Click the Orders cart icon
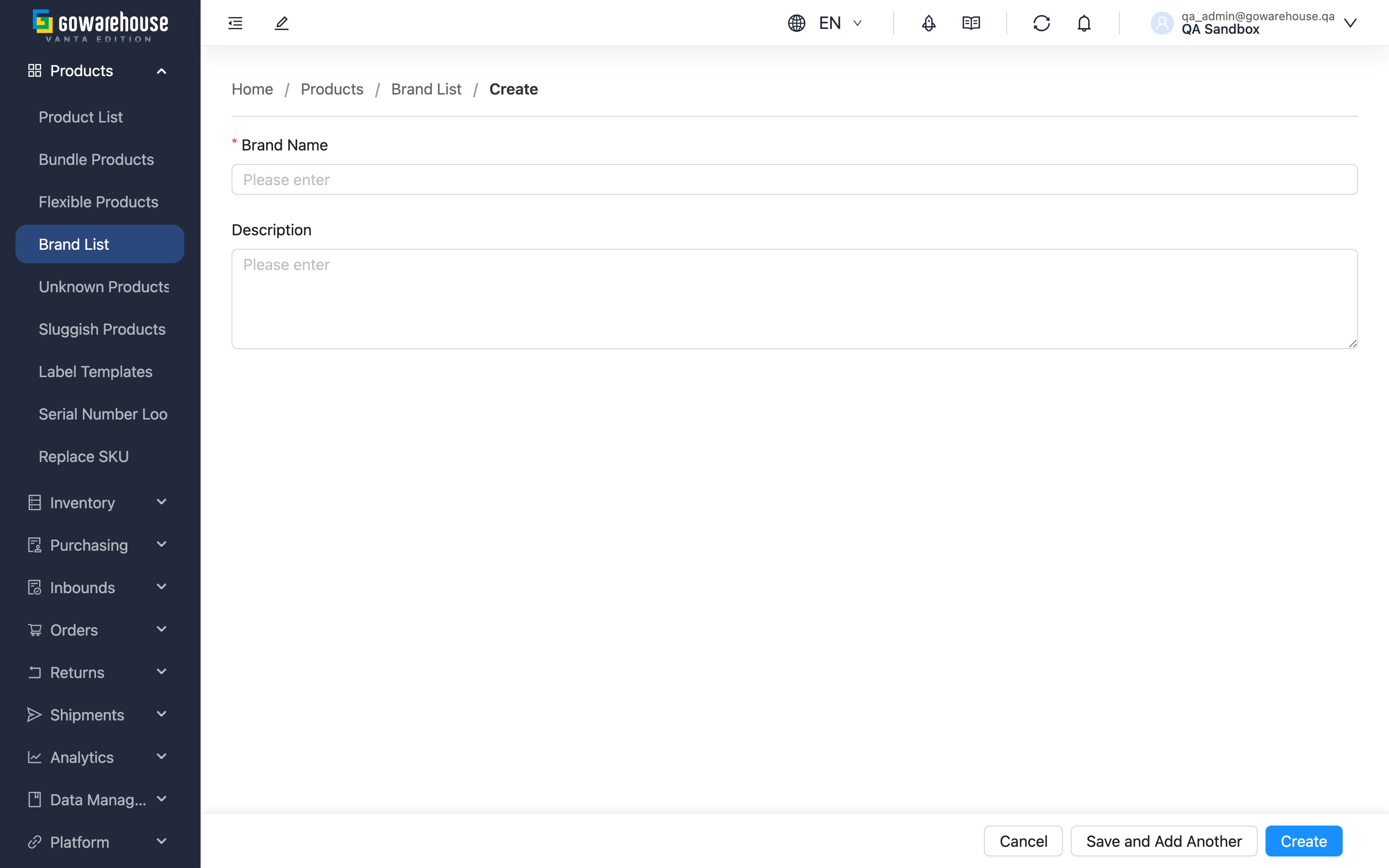 [x=34, y=630]
